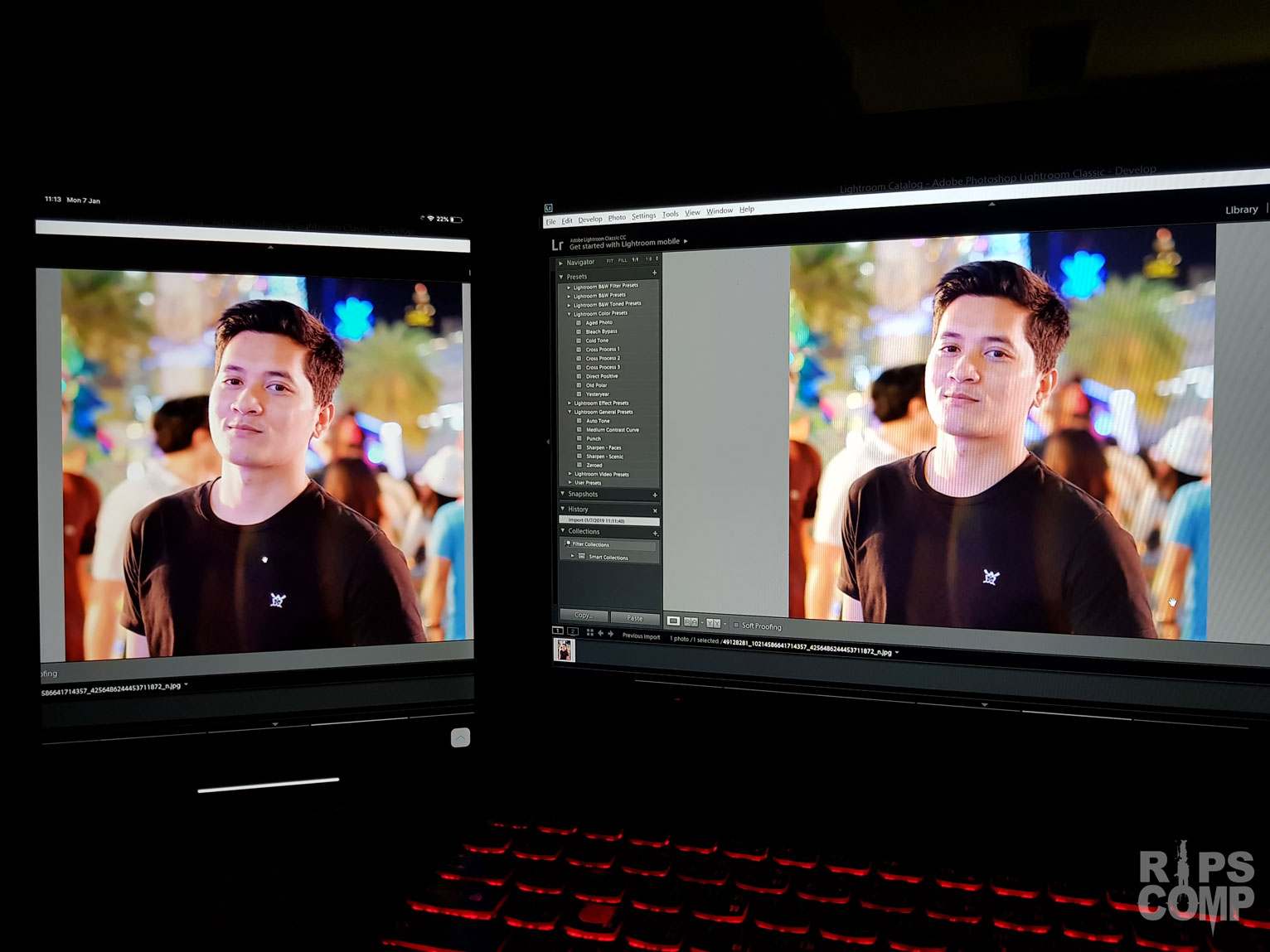This screenshot has width=1270, height=952.
Task: Collapse the History panel
Action: click(x=563, y=510)
